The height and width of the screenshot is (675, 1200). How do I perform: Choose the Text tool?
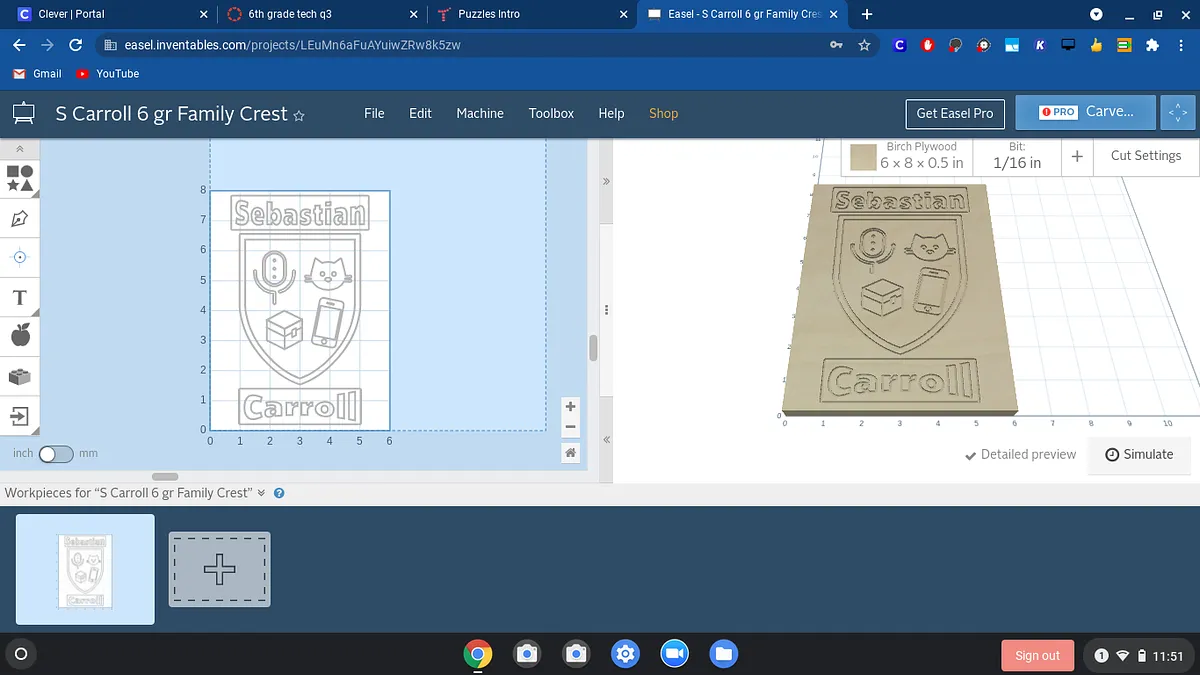(20, 297)
